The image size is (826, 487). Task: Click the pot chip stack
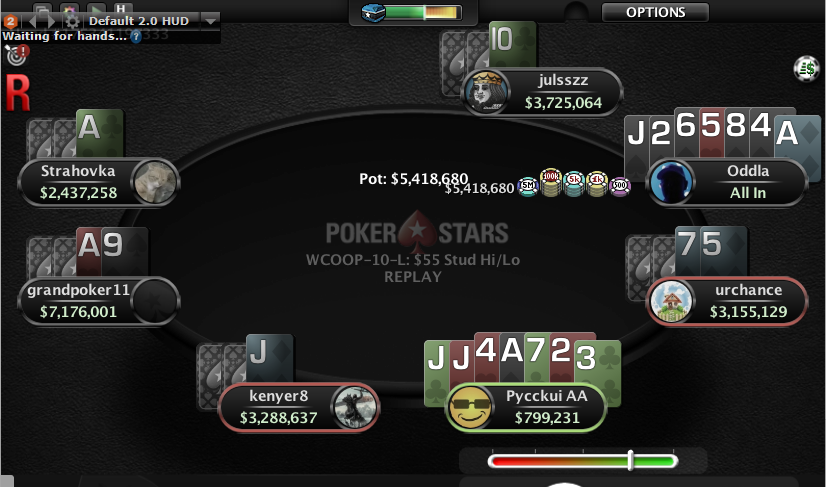[574, 184]
